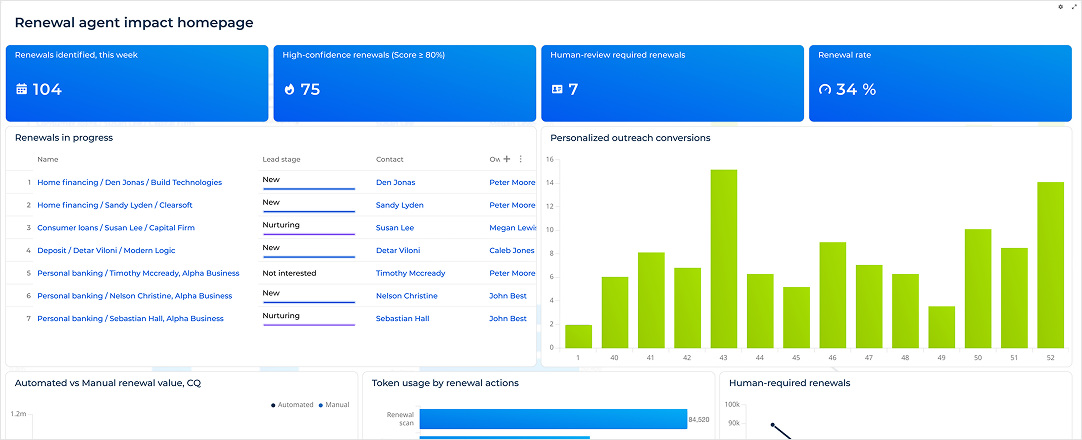Open the renewals list three-dot menu

pyautogui.click(x=520, y=159)
